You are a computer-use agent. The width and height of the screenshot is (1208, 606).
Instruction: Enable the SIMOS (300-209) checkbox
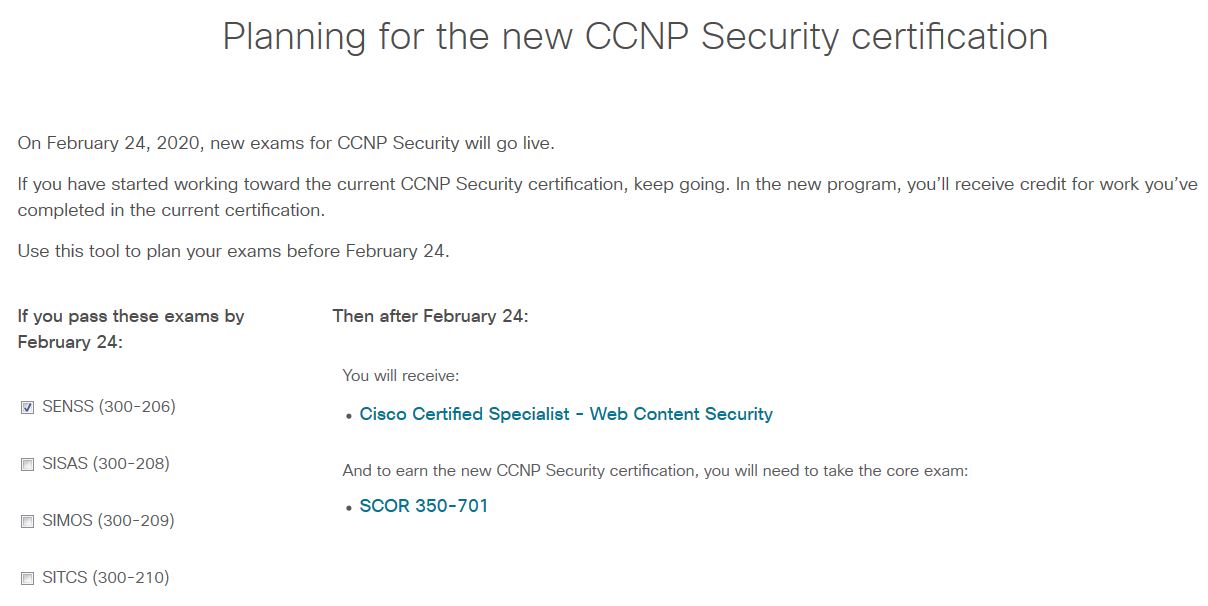pyautogui.click(x=28, y=522)
